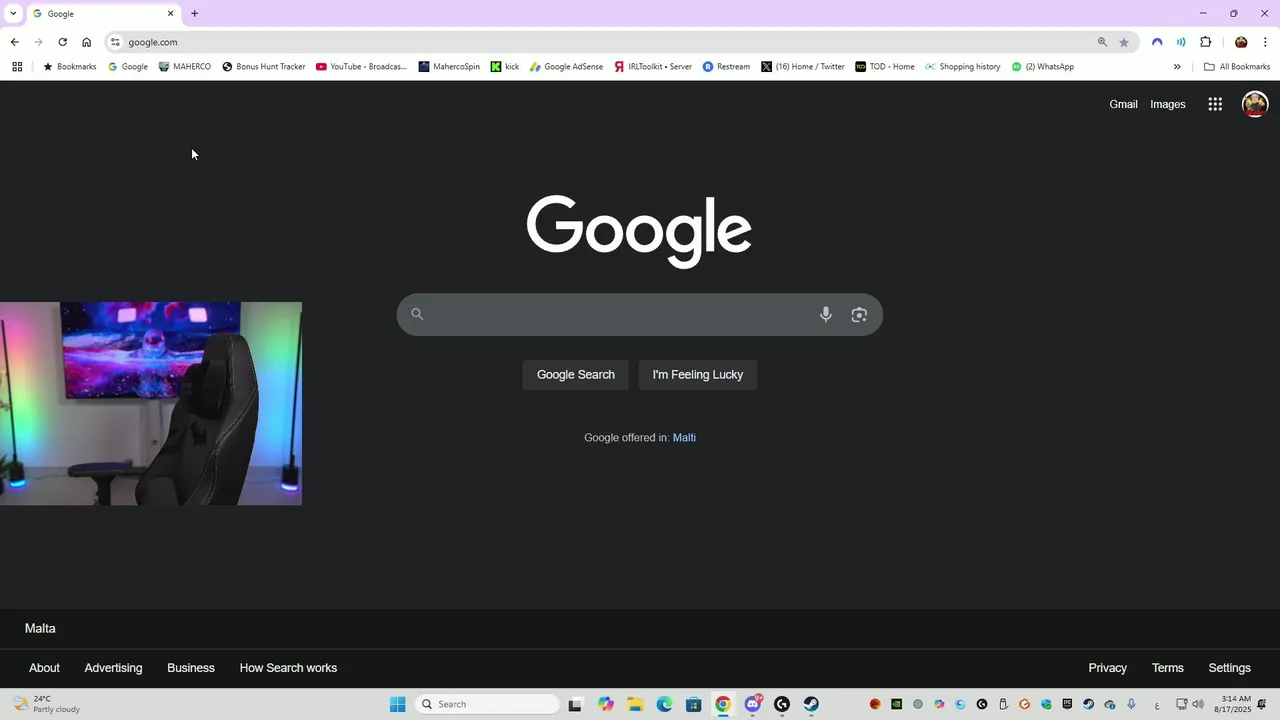Viewport: 1280px width, 720px height.
Task: Open the Restream bookmark
Action: [x=726, y=67]
